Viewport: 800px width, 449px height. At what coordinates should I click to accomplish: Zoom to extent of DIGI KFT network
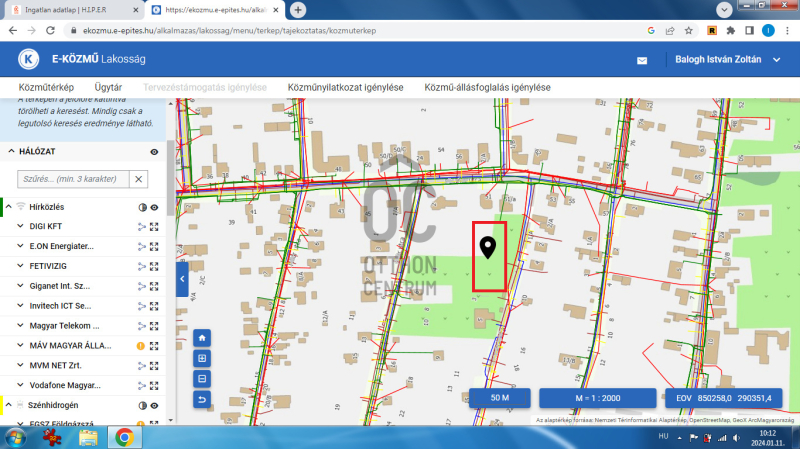click(155, 226)
